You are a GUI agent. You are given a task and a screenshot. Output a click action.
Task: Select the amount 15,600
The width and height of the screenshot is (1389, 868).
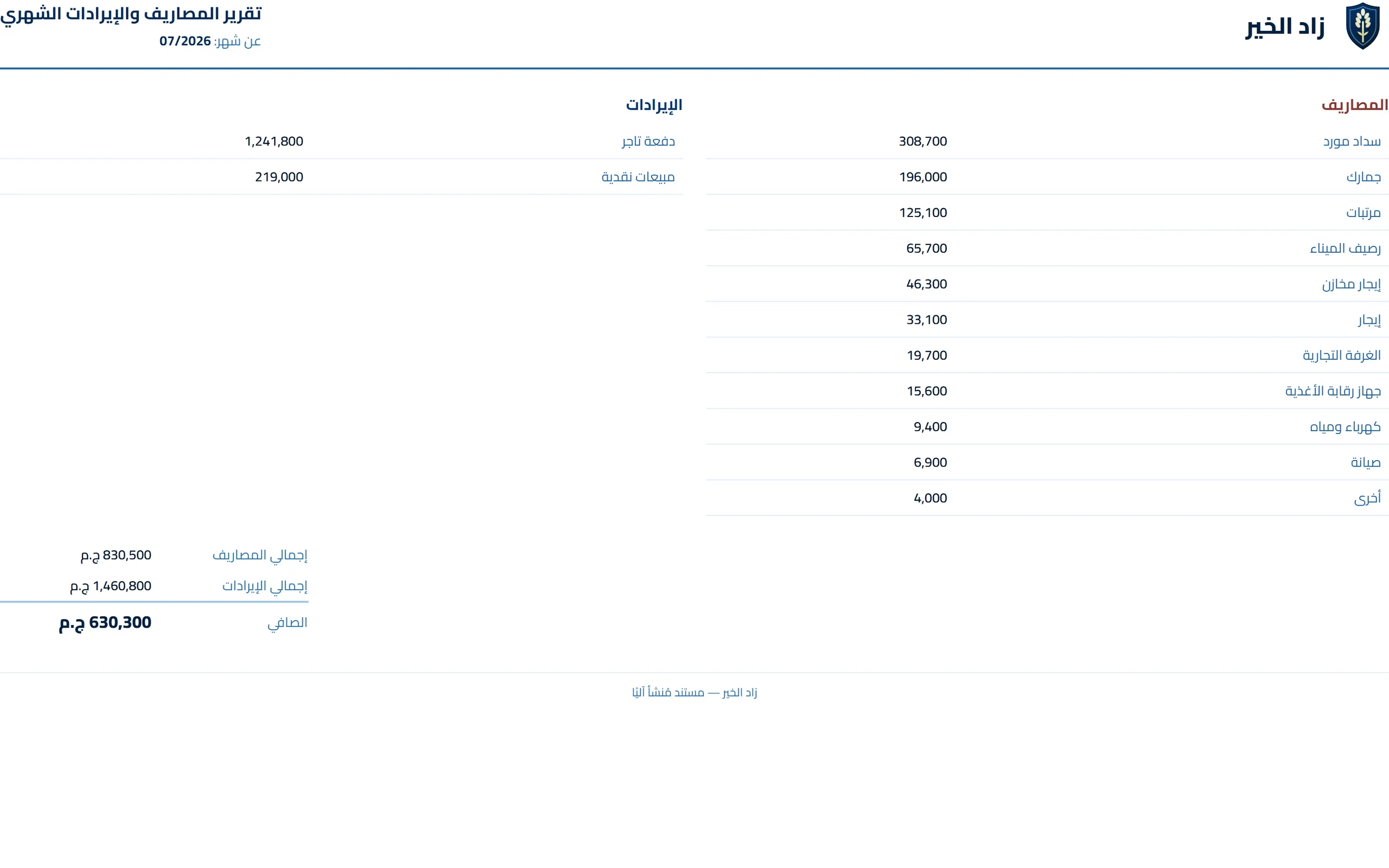click(x=926, y=391)
